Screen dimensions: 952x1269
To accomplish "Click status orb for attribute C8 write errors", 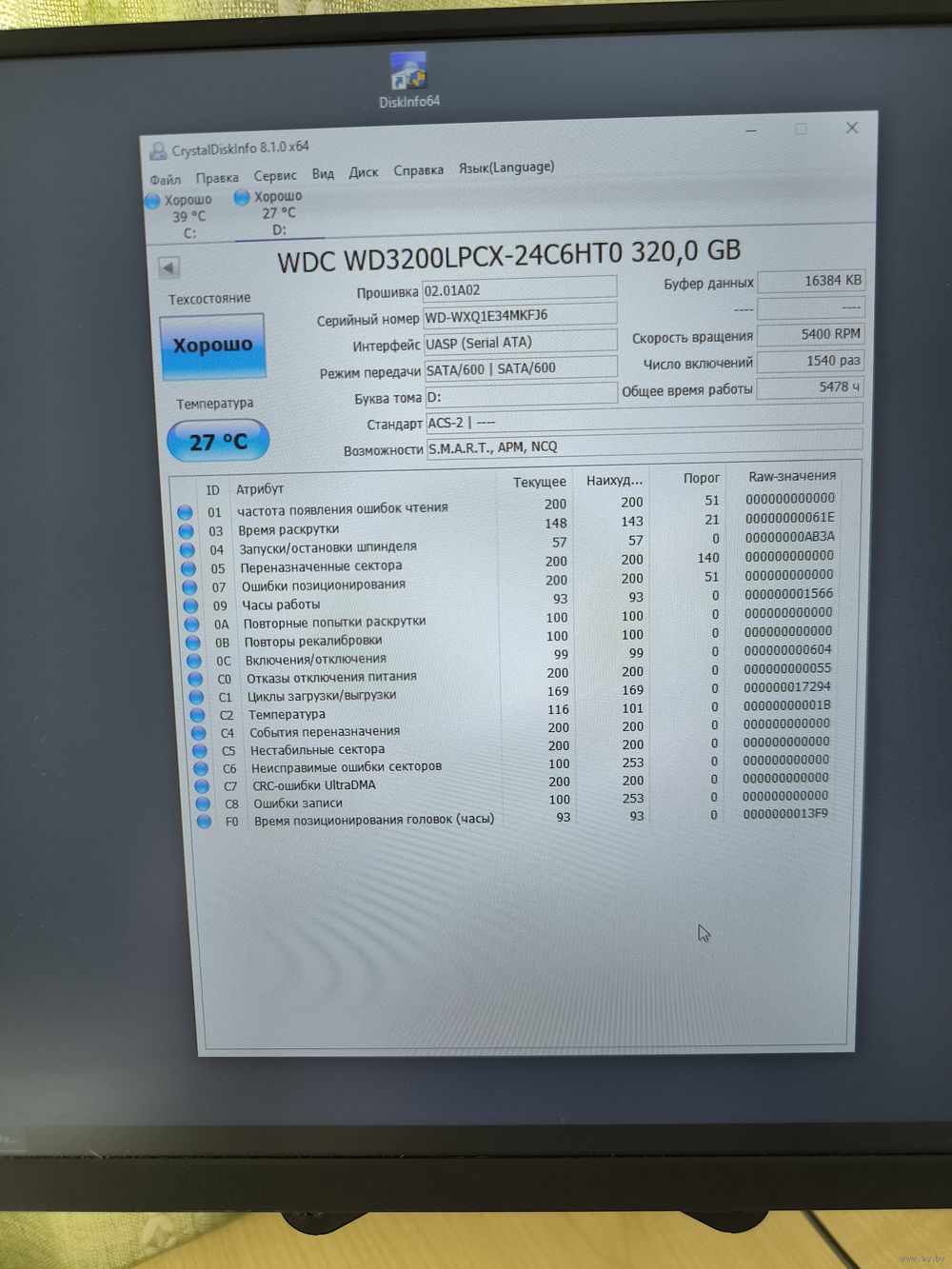I will [x=203, y=803].
